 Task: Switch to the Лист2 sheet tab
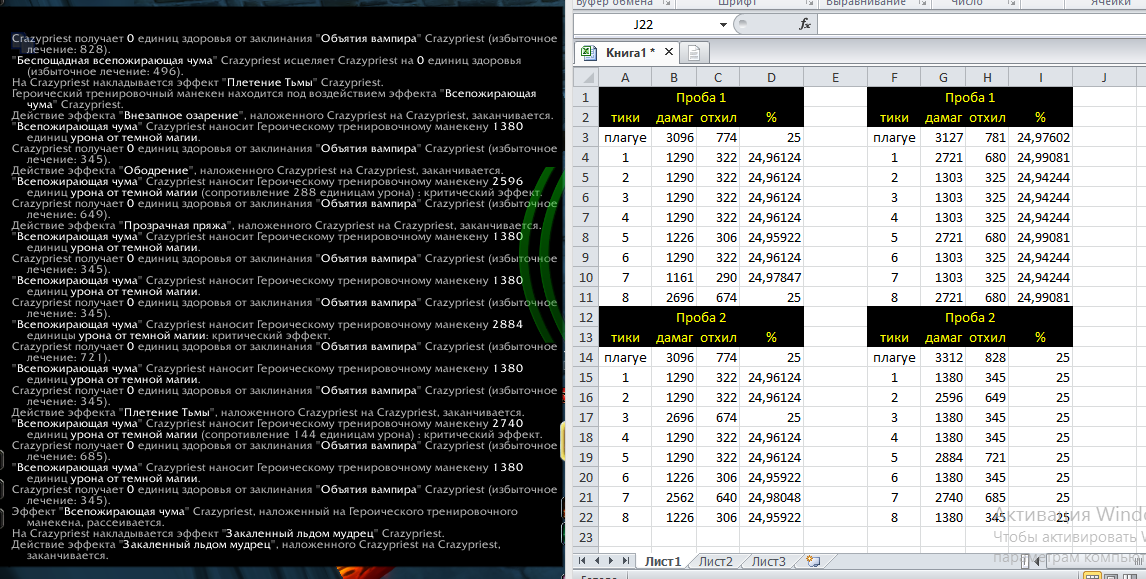[x=715, y=561]
